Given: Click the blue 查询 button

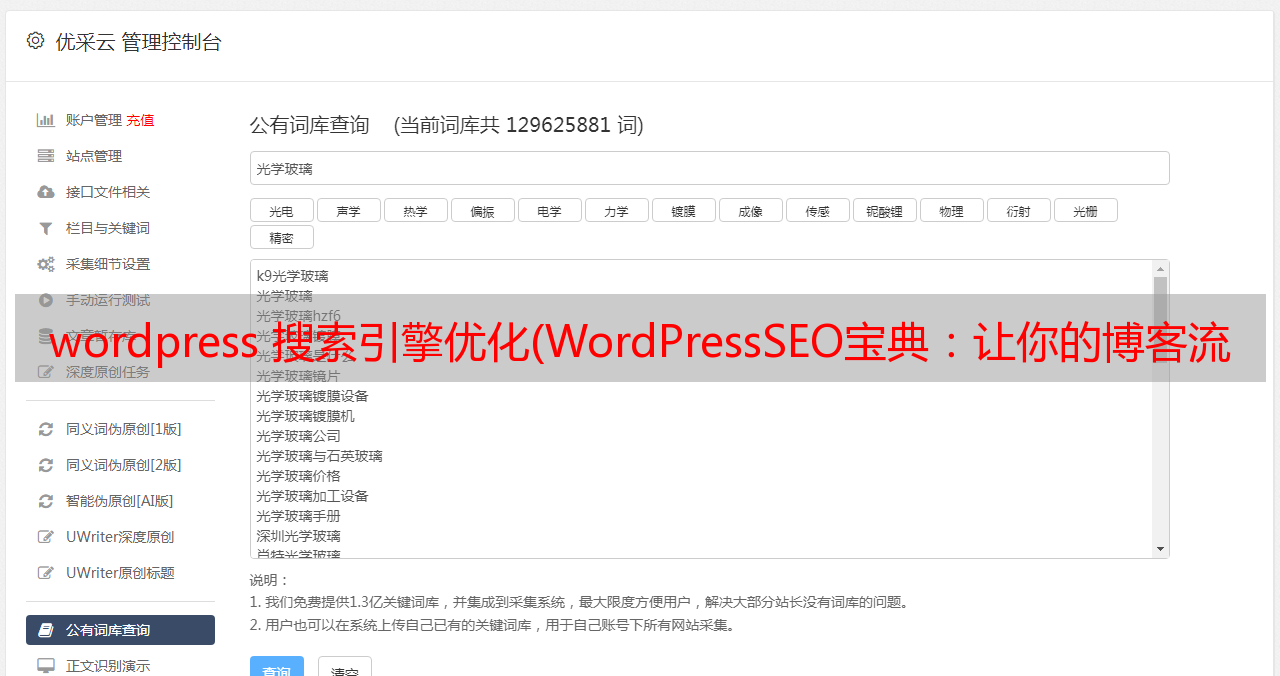Looking at the screenshot, I should pos(276,667).
